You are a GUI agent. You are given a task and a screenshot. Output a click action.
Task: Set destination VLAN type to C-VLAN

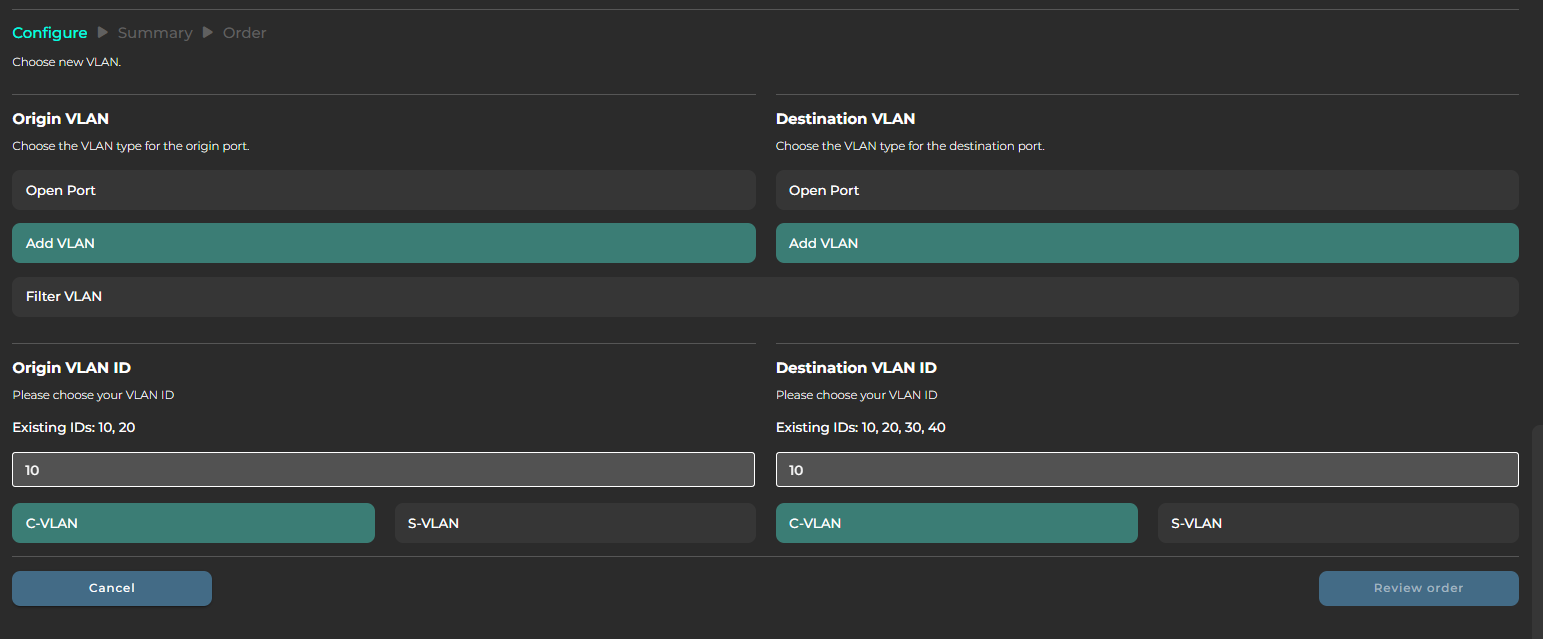[x=956, y=523]
